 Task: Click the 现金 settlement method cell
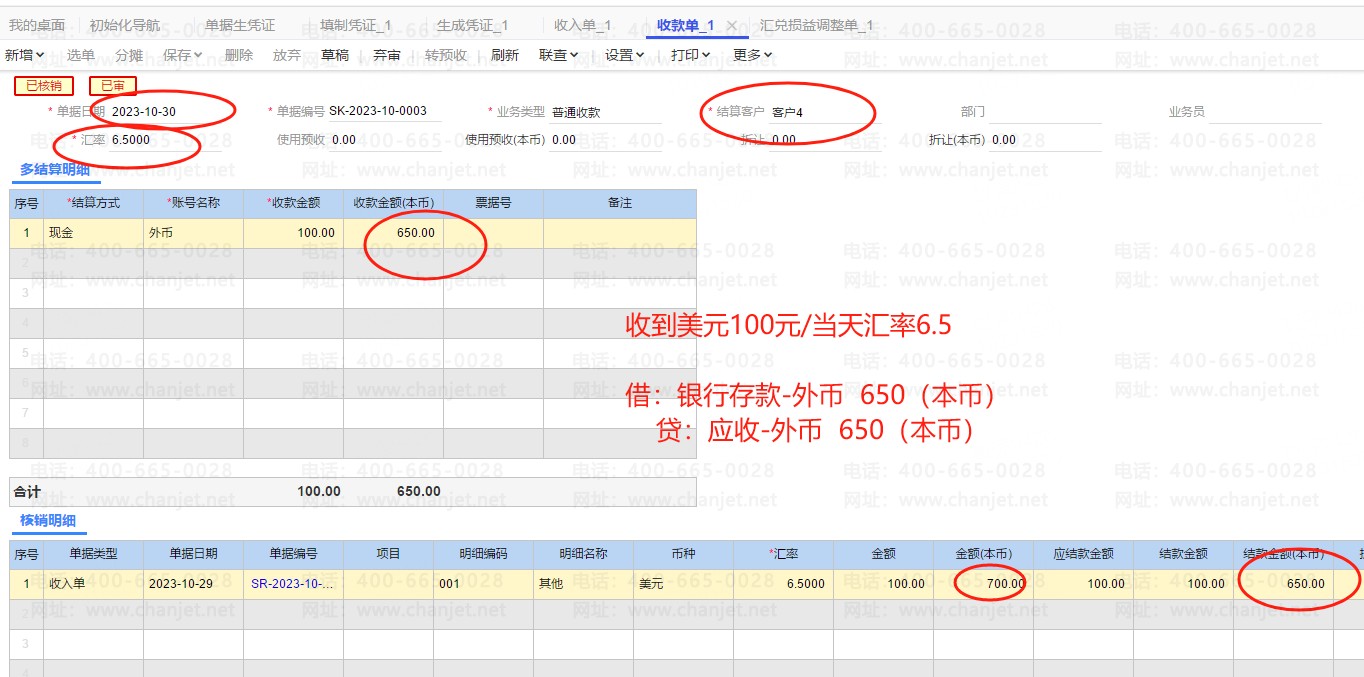pos(93,233)
